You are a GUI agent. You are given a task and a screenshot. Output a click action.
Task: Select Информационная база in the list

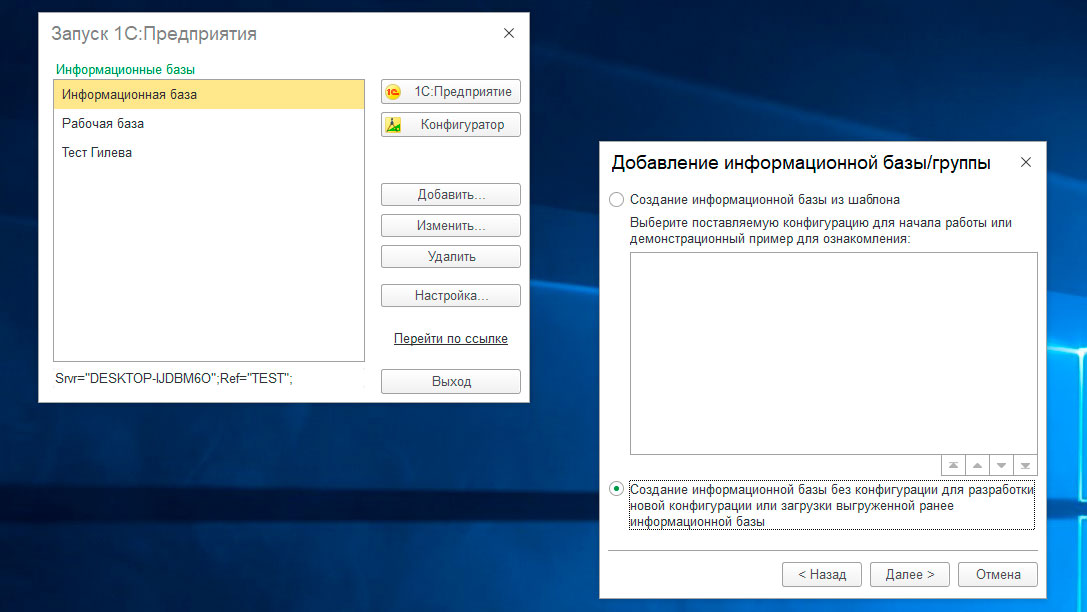209,94
